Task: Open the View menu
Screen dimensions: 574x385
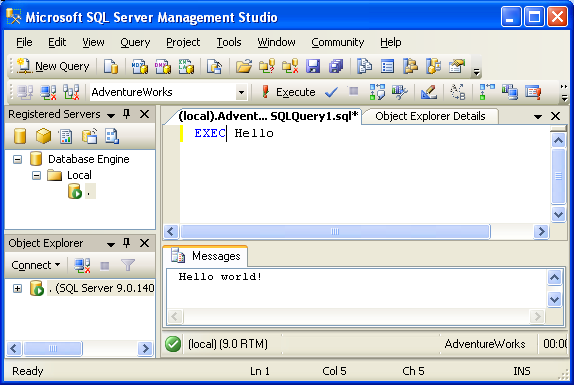Action: (93, 42)
